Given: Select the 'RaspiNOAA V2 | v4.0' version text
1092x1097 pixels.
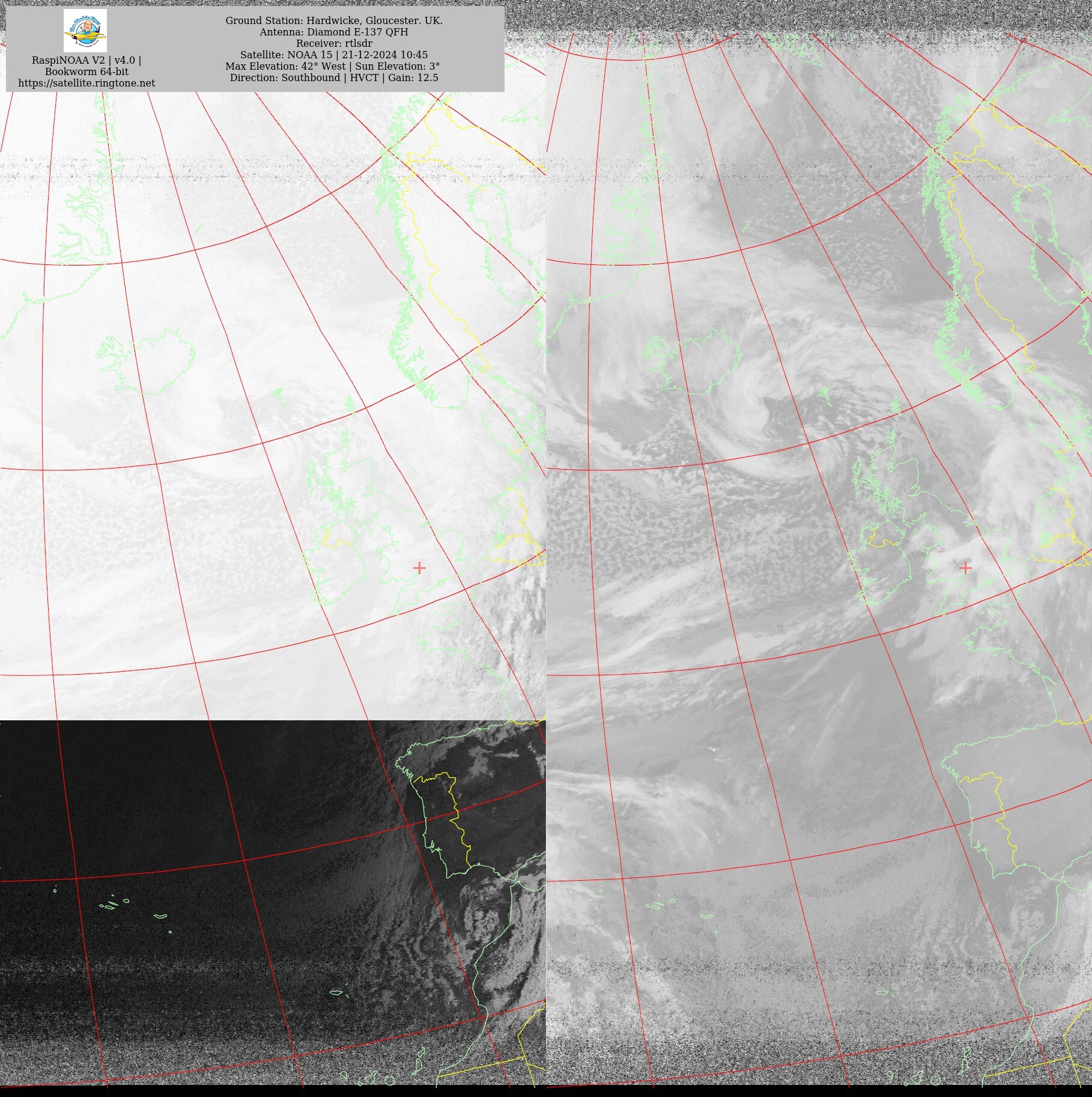Looking at the screenshot, I should [x=86, y=60].
